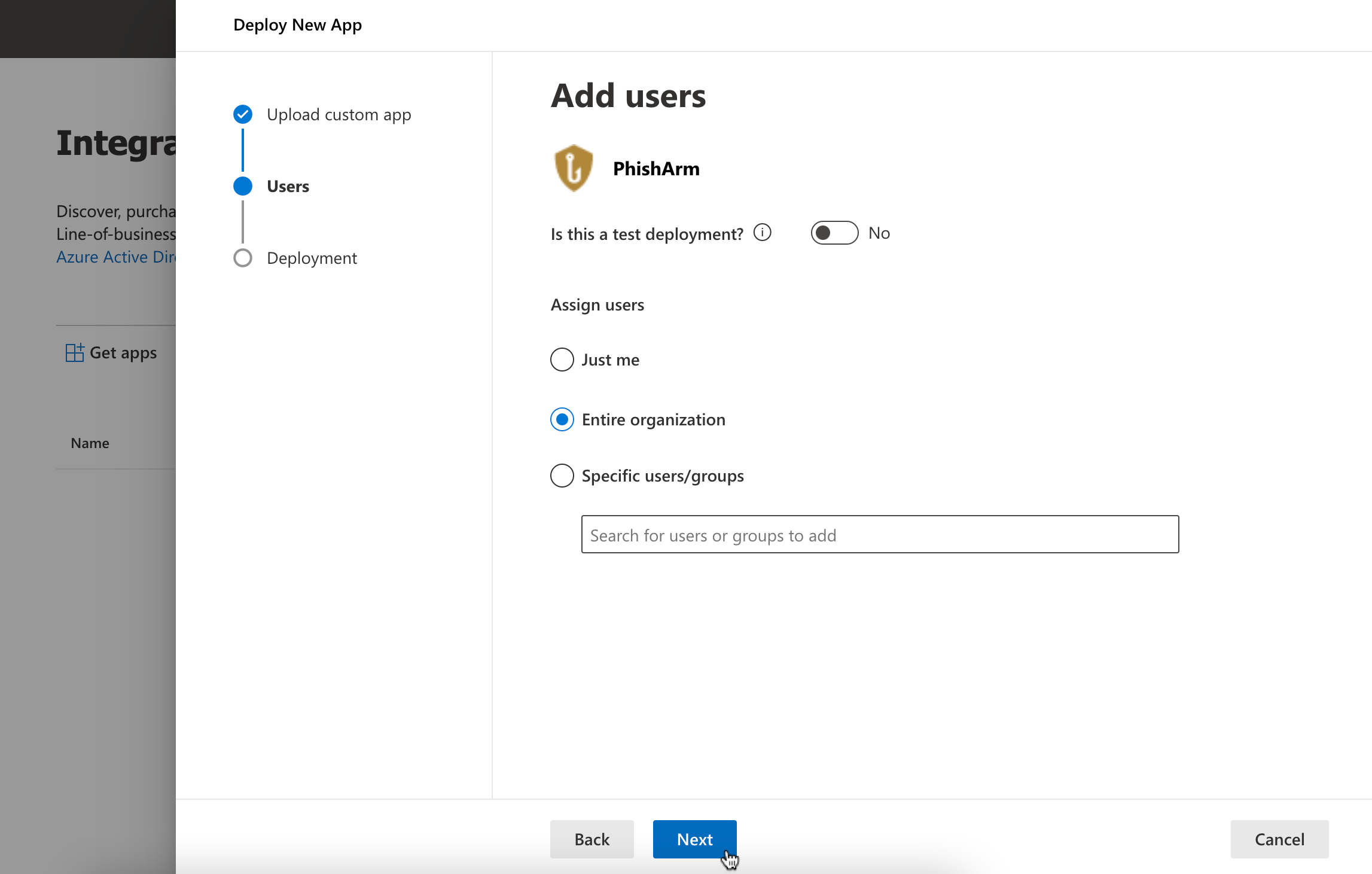Image resolution: width=1372 pixels, height=874 pixels.
Task: Click the search users or groups field
Action: [x=880, y=535]
